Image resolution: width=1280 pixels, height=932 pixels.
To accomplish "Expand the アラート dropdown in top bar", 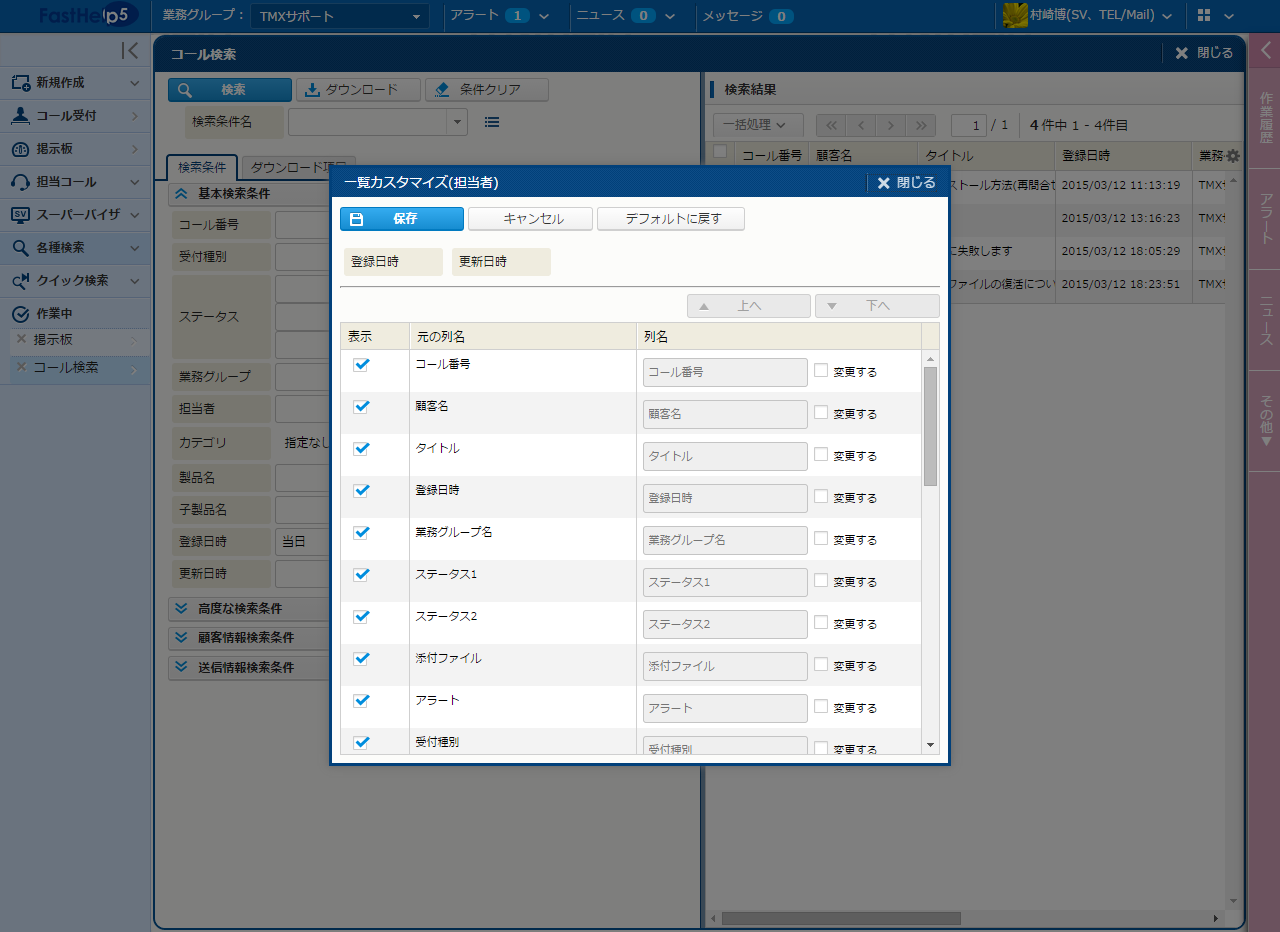I will (x=544, y=16).
